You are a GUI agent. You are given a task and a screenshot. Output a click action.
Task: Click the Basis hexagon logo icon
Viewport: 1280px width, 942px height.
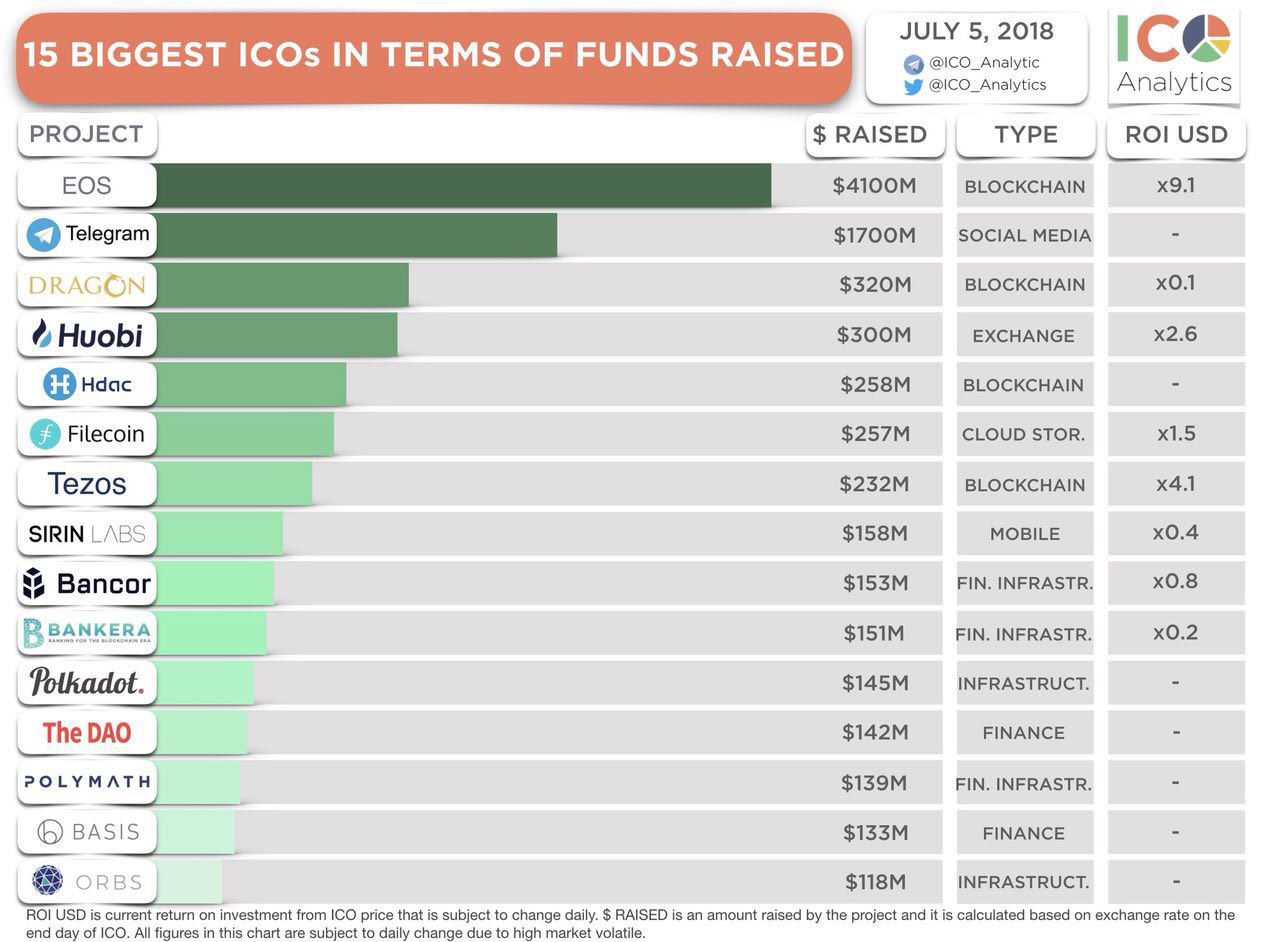point(50,832)
